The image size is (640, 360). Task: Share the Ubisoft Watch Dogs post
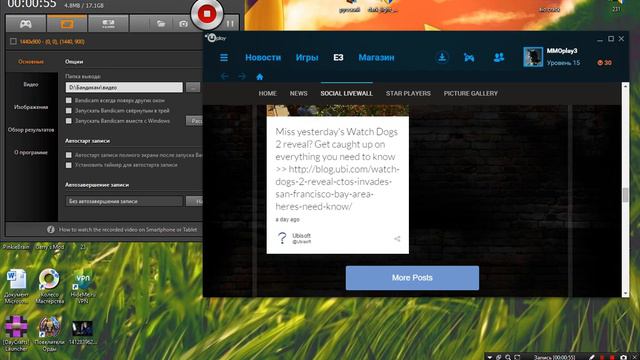(x=397, y=239)
